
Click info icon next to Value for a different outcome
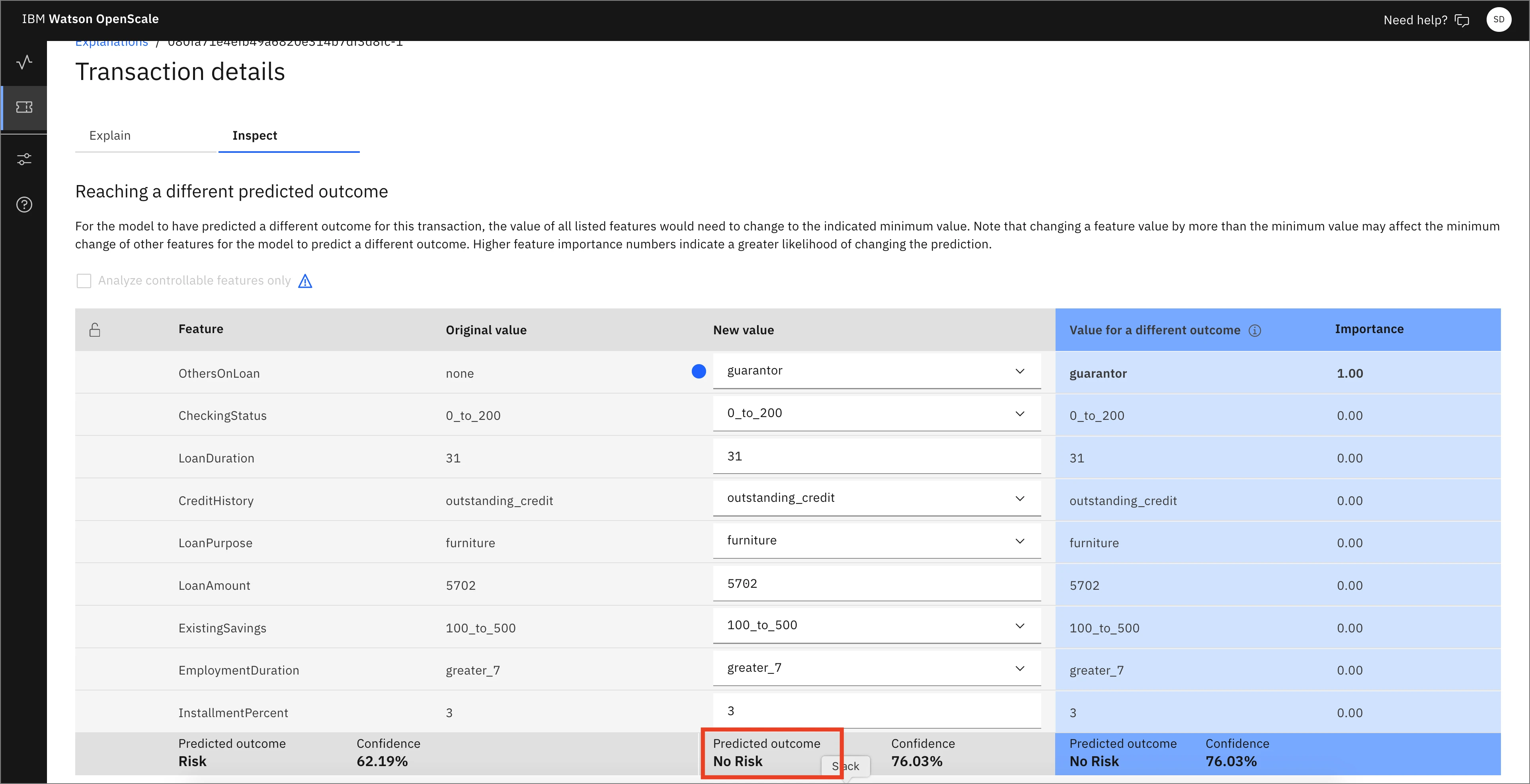[1255, 330]
